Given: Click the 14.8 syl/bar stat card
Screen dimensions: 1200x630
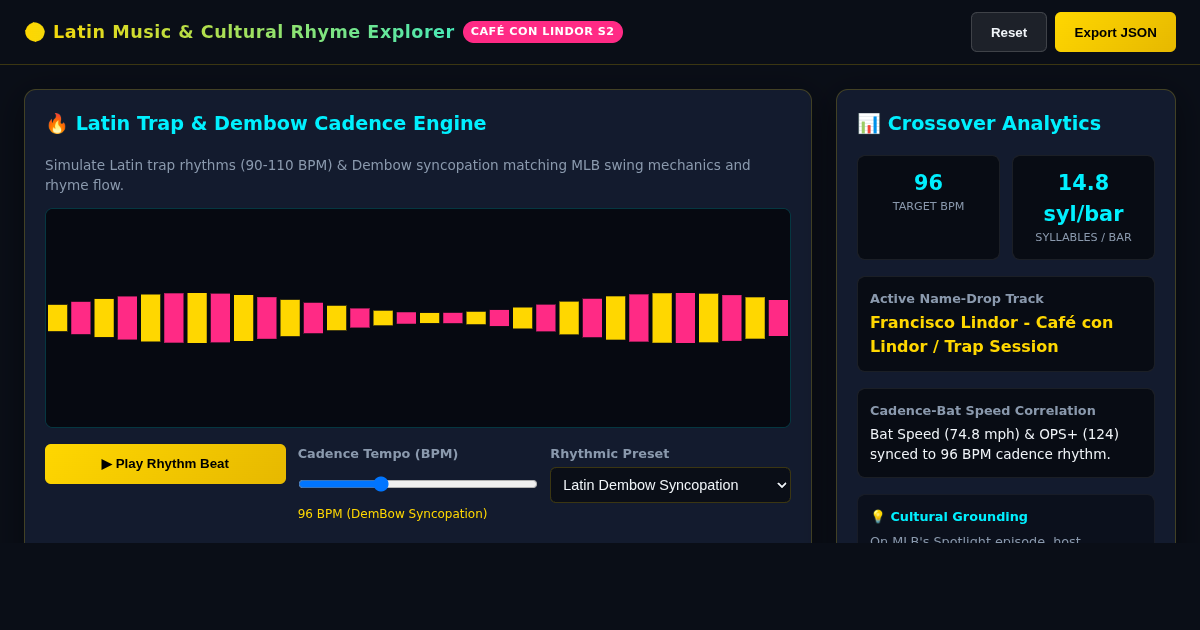Looking at the screenshot, I should pyautogui.click(x=1083, y=207).
